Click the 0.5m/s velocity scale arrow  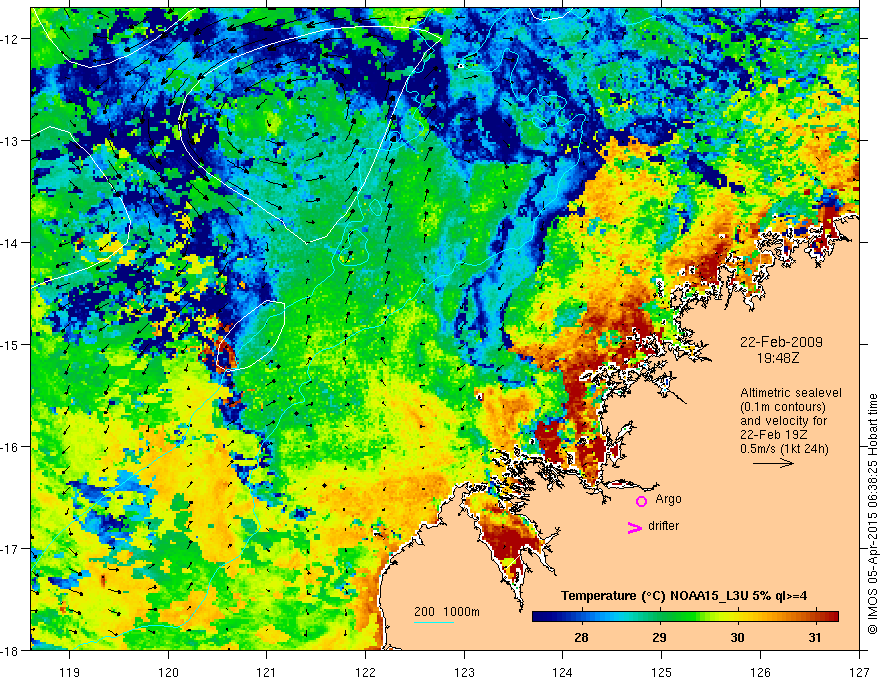click(x=773, y=463)
